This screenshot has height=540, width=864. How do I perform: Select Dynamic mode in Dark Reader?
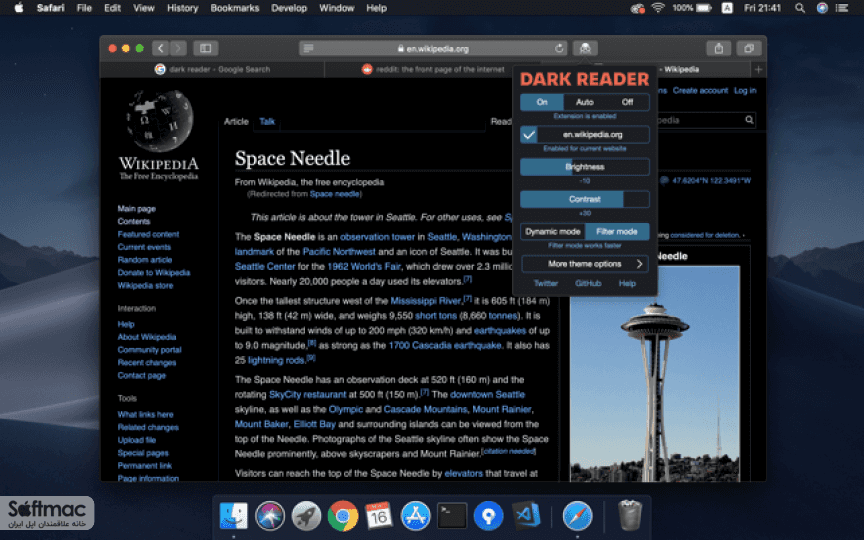pos(553,231)
